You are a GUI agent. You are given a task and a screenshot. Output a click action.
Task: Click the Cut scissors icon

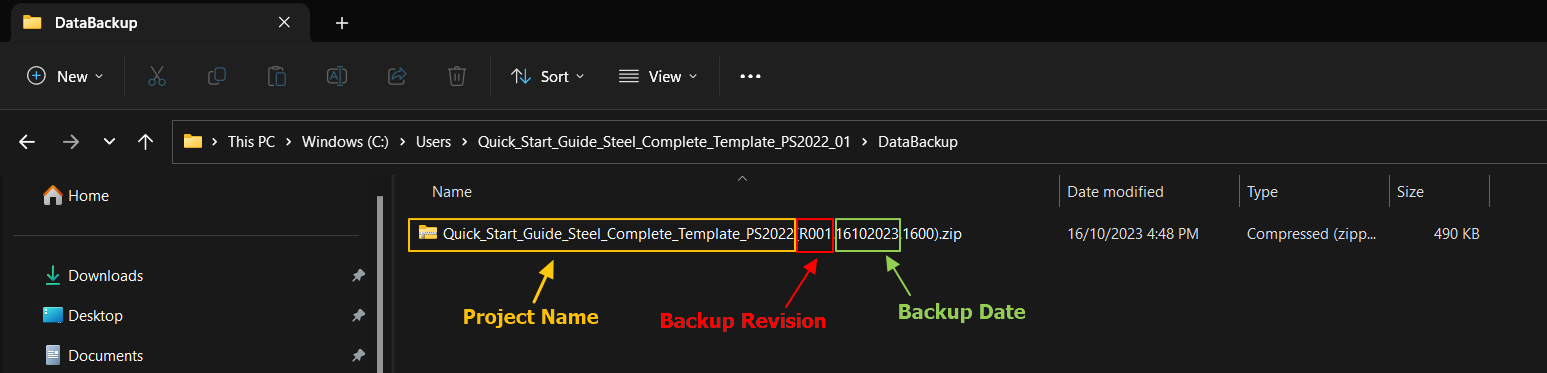click(156, 76)
